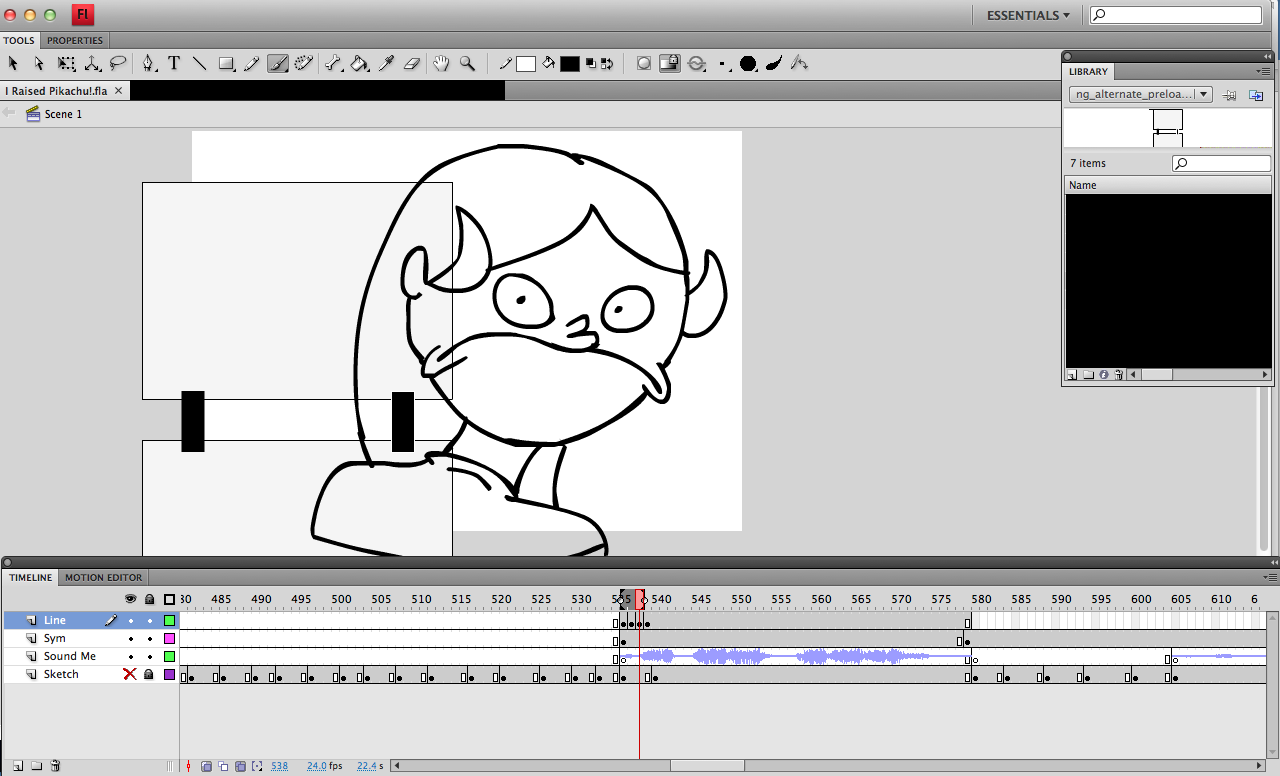Viewport: 1280px width, 776px height.
Task: Select the Sketch layer name
Action: [x=61, y=675]
